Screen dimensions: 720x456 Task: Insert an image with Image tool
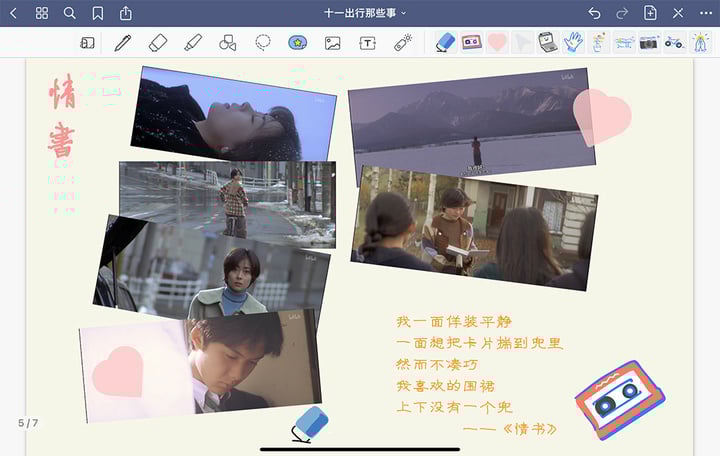click(x=333, y=43)
